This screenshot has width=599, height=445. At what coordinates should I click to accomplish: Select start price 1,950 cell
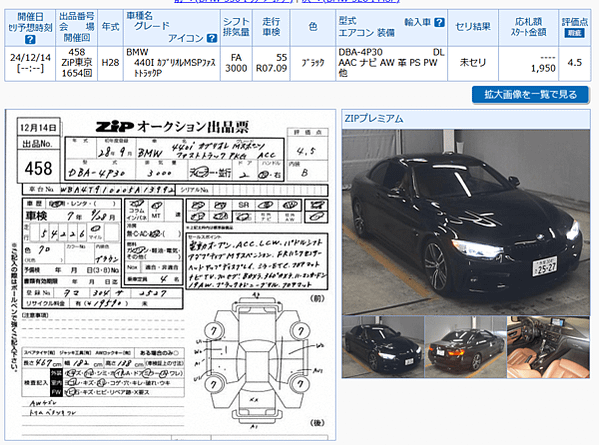529,63
